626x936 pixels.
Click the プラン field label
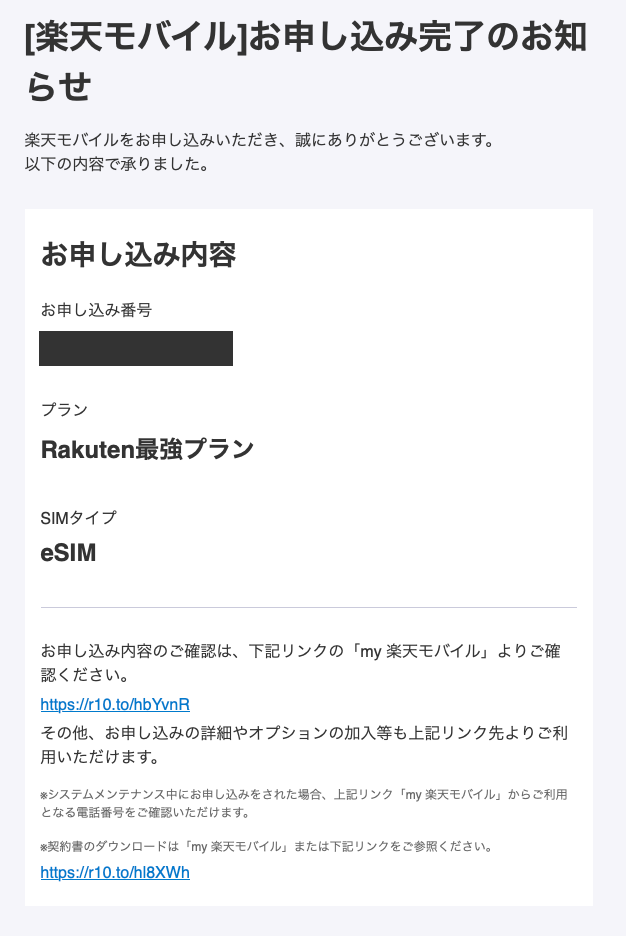coord(64,410)
